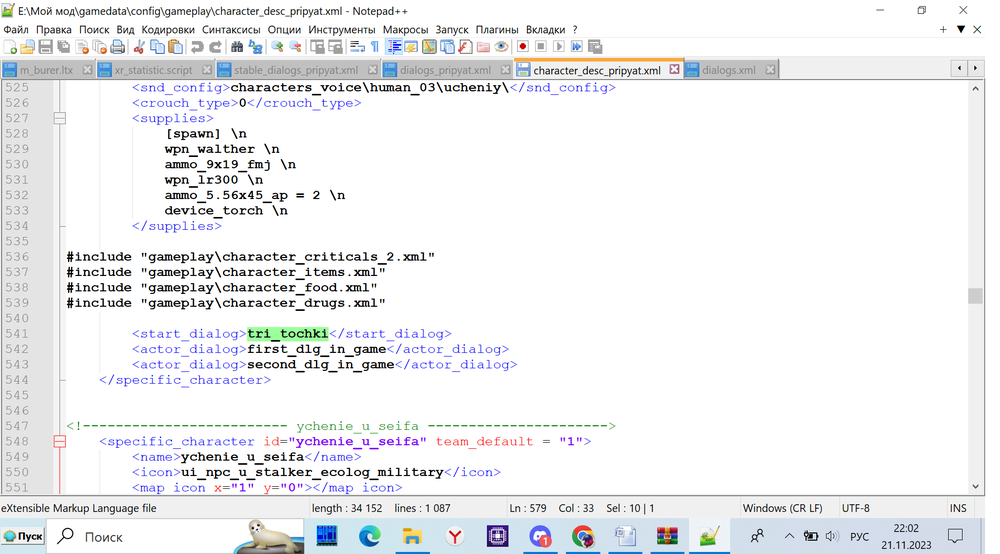Toggle the show all characters pilcrow icon
Image resolution: width=1000 pixels, height=554 pixels.
click(375, 47)
